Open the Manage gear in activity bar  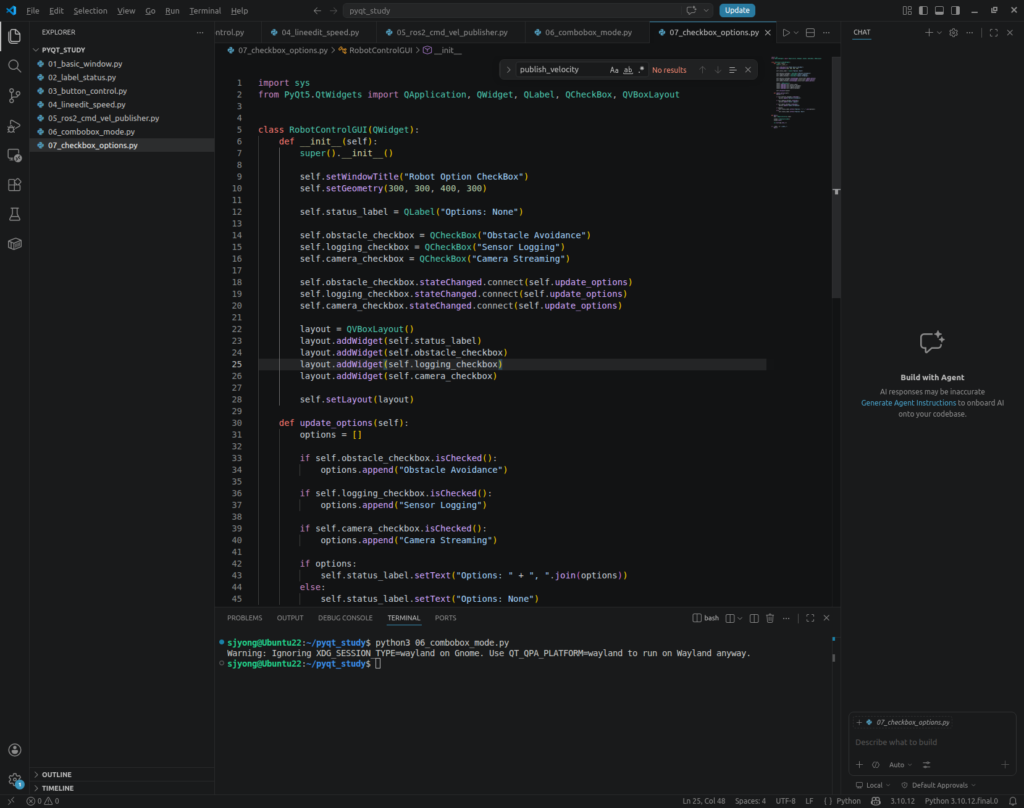pyautogui.click(x=14, y=779)
